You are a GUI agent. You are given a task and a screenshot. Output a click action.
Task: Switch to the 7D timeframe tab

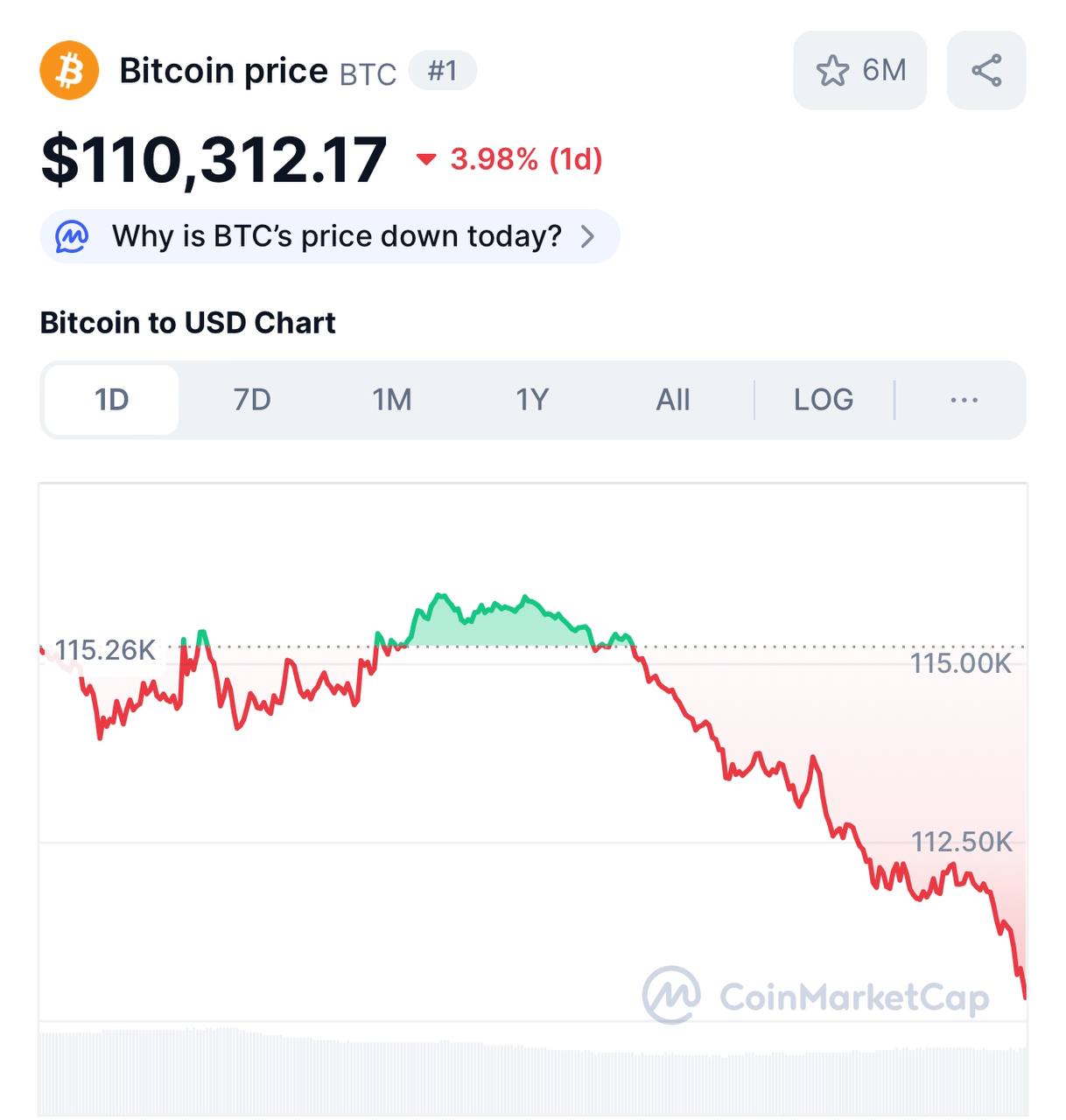[252, 400]
